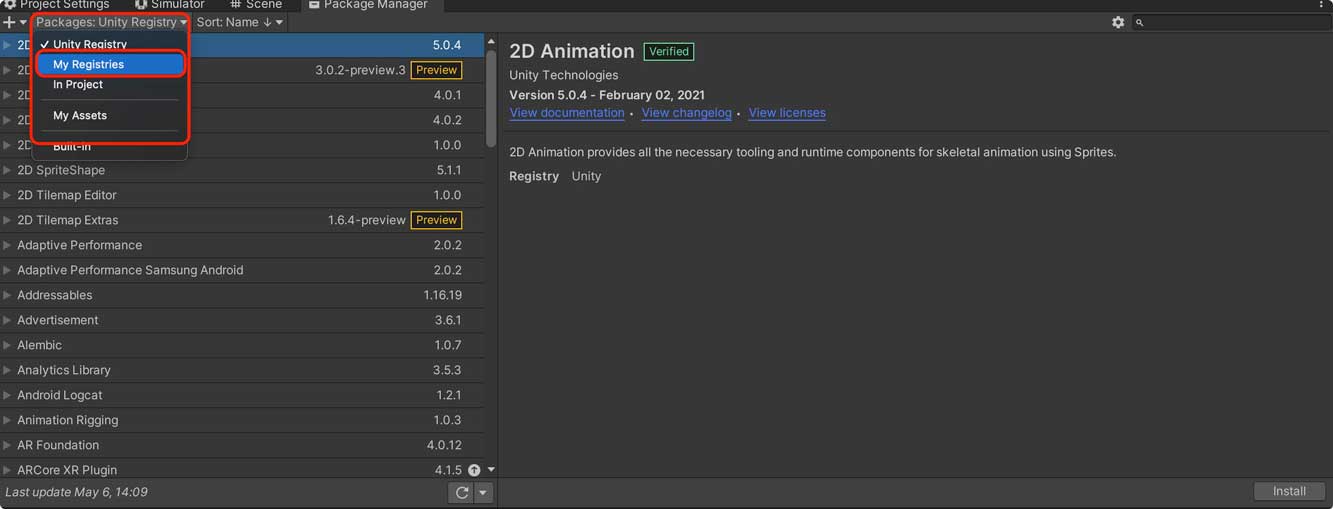Select the ARCore XR Plugin package

pos(242,469)
